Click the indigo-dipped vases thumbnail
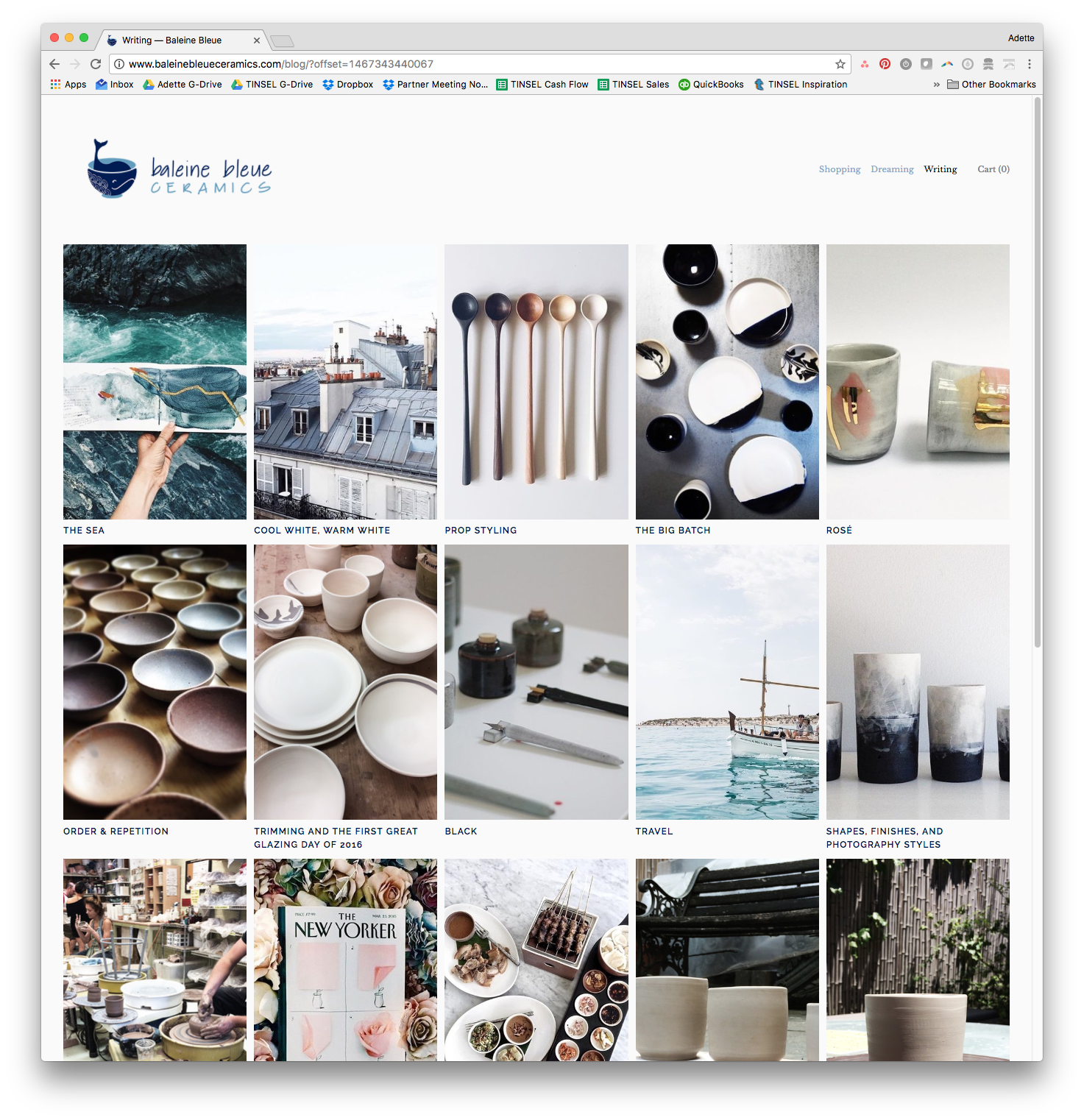The height and width of the screenshot is (1120, 1084). click(918, 682)
